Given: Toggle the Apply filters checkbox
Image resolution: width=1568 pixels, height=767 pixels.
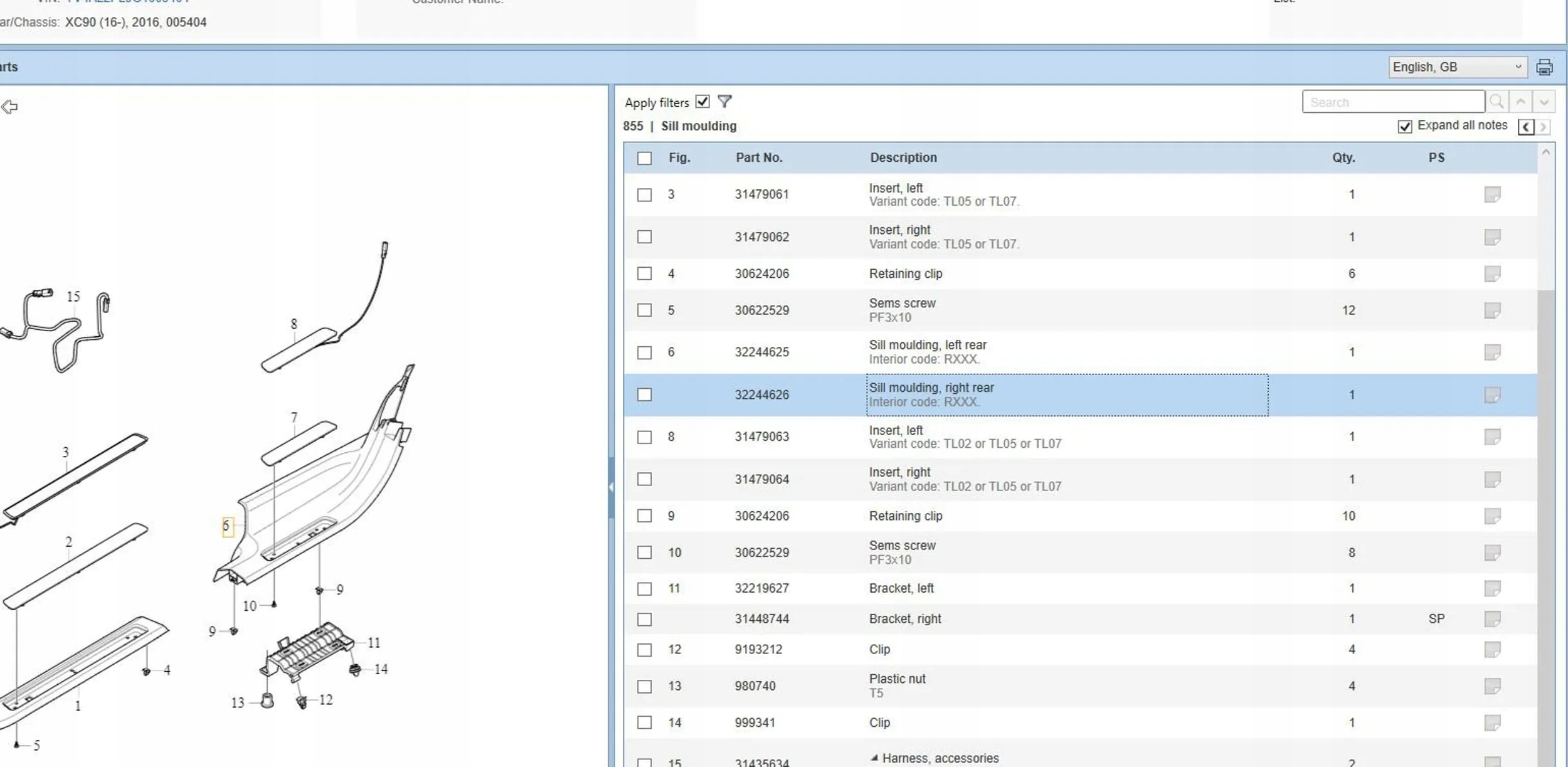Looking at the screenshot, I should click(702, 102).
